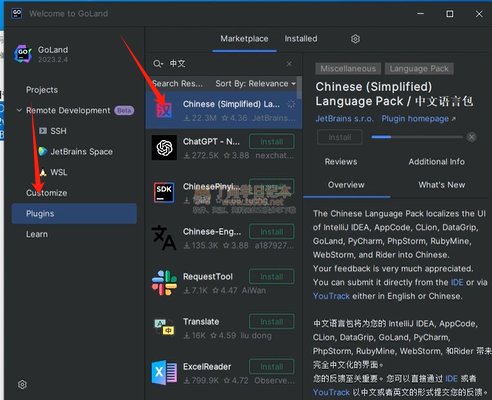Viewport: 492px width, 400px height.
Task: Open WSL remote development
Action: [59, 172]
